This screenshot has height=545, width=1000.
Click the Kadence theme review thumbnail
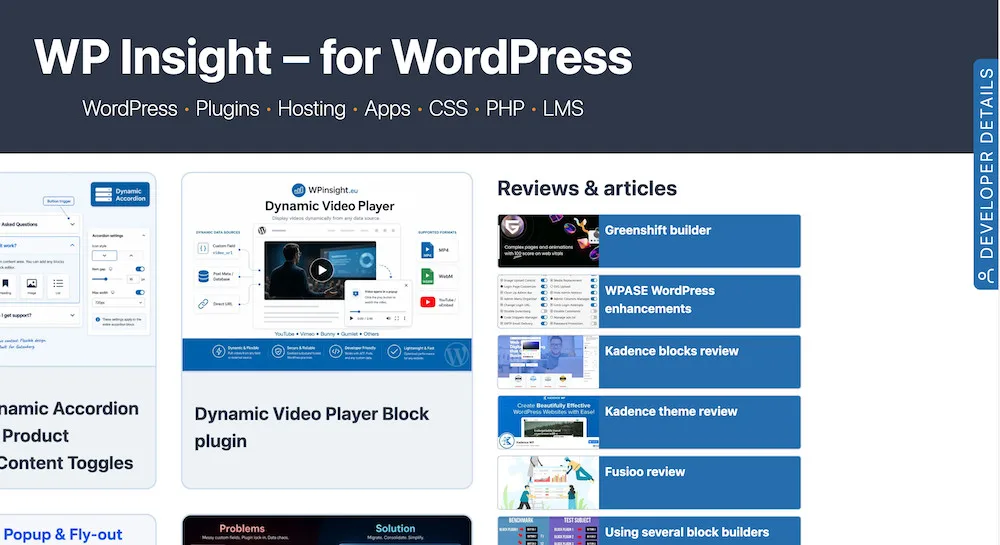[x=548, y=422]
